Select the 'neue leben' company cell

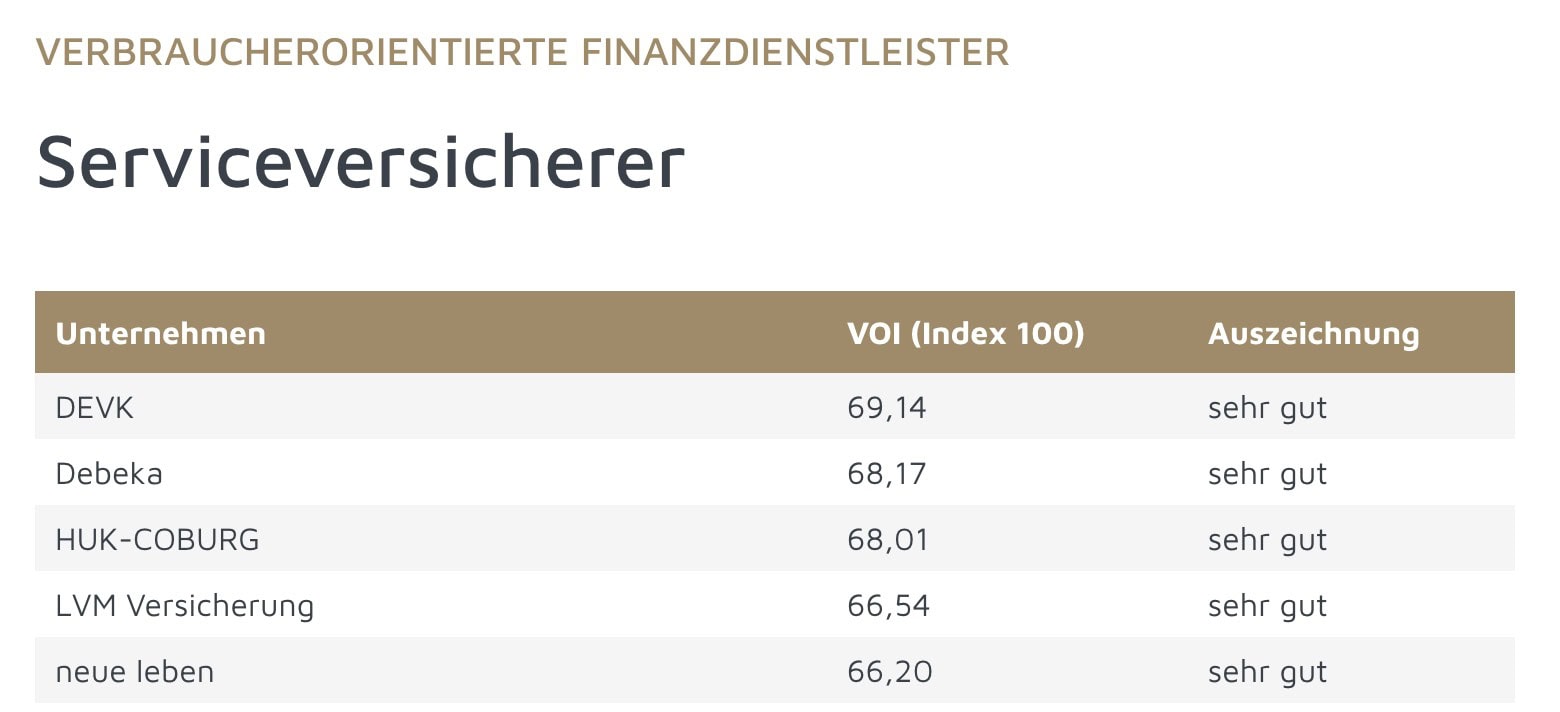click(x=135, y=671)
